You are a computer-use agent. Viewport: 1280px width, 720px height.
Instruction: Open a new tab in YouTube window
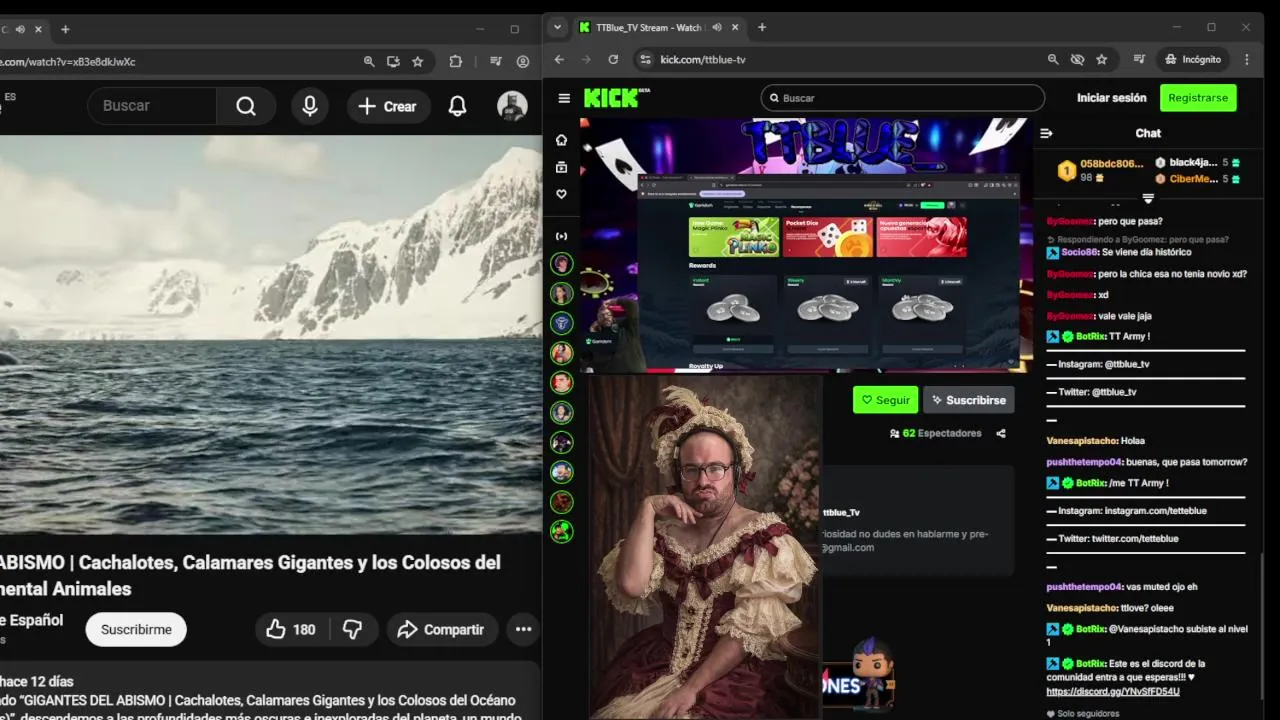point(65,29)
